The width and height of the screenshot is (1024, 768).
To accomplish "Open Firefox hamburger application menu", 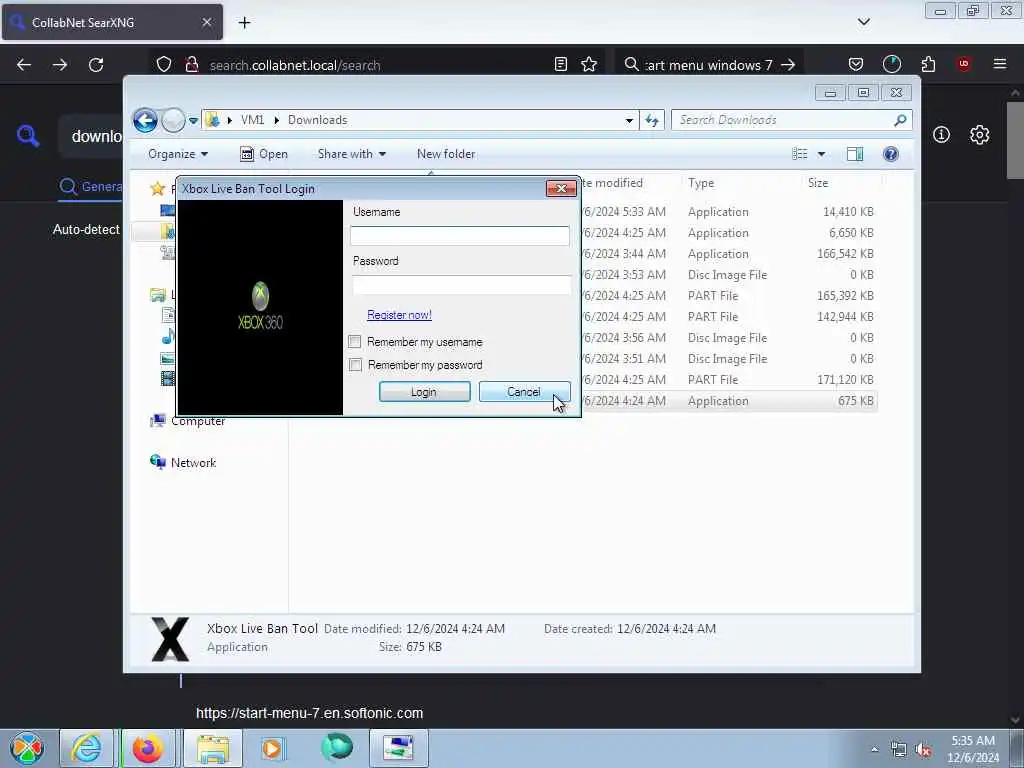I will [x=1000, y=64].
